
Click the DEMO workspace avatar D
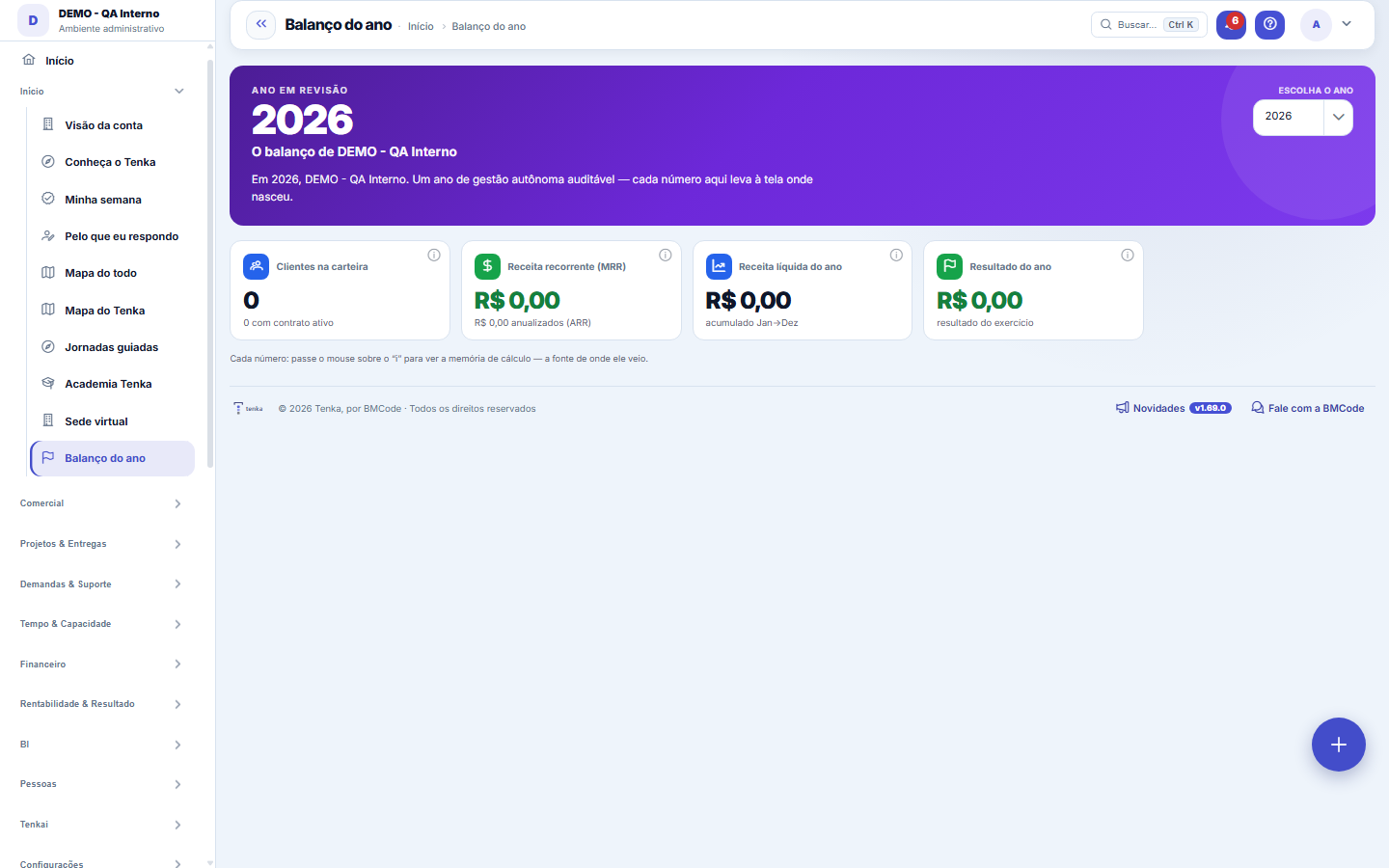(x=33, y=20)
